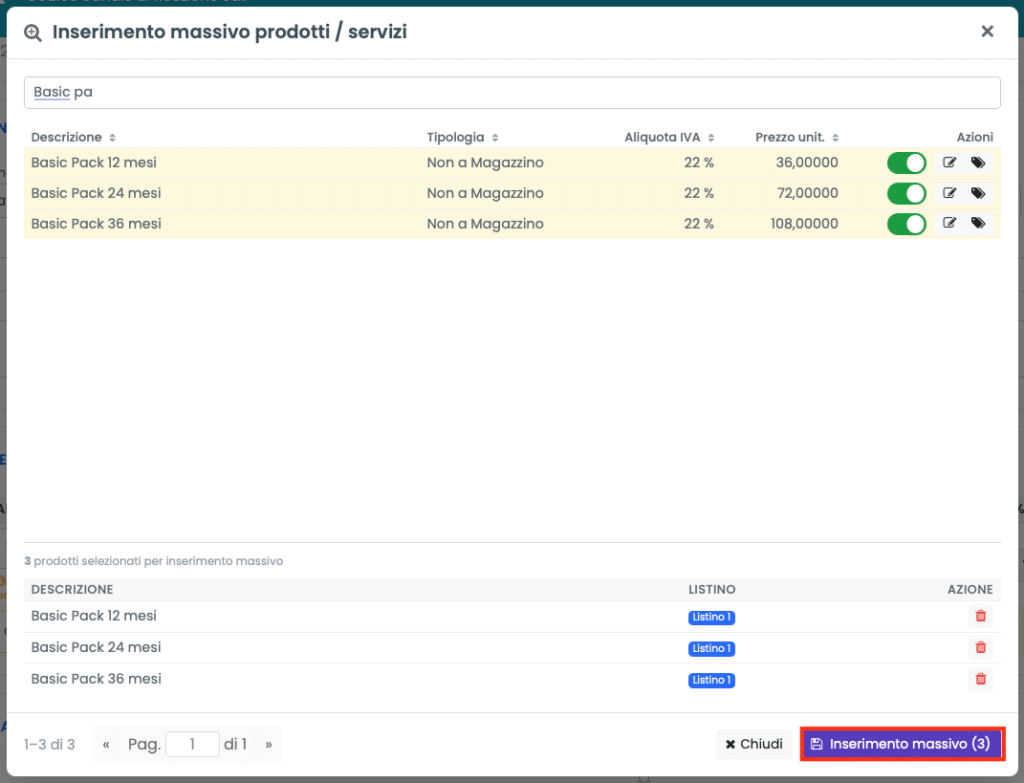Click the price 108,00000 cell
1024x783 pixels.
click(x=804, y=224)
